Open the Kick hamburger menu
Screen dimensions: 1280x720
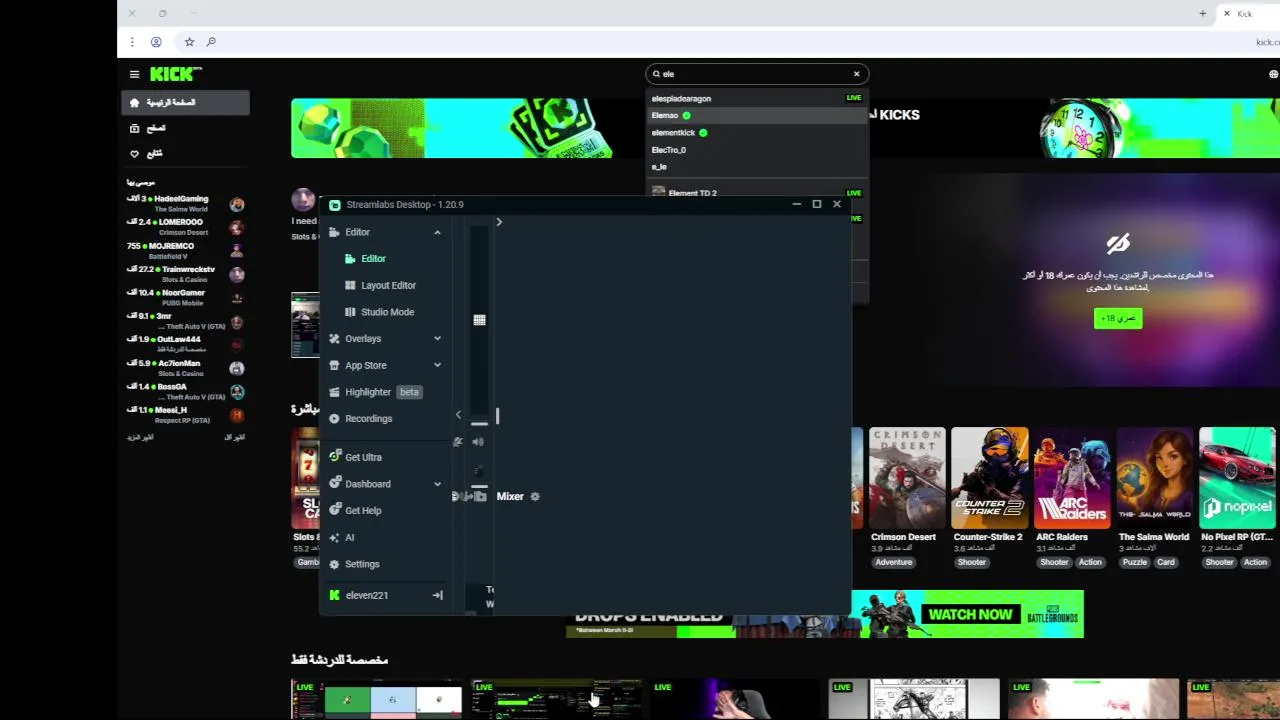click(x=134, y=74)
